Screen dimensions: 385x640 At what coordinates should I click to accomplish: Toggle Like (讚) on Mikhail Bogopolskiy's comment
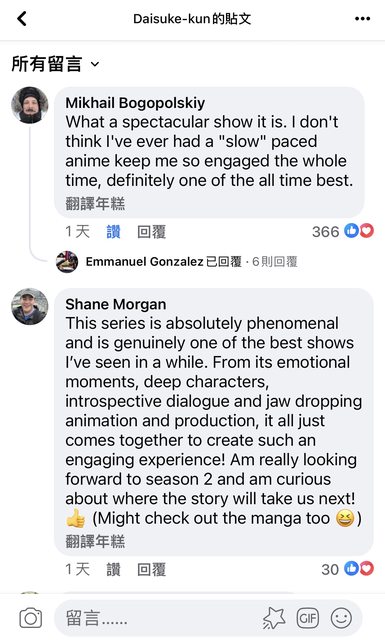(x=113, y=232)
